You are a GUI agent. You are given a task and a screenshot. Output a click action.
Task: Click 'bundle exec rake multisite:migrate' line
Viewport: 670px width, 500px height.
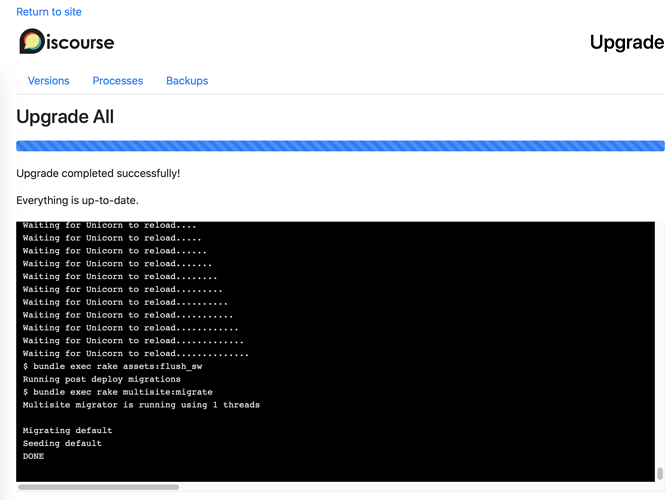pyautogui.click(x=118, y=392)
